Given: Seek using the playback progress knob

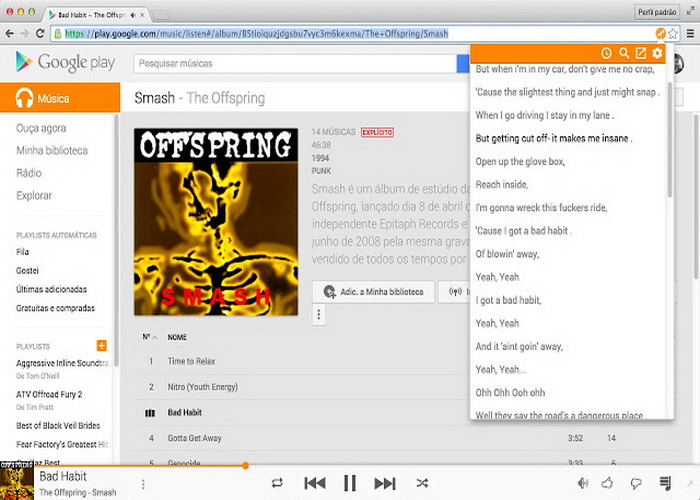Looking at the screenshot, I should 245,466.
